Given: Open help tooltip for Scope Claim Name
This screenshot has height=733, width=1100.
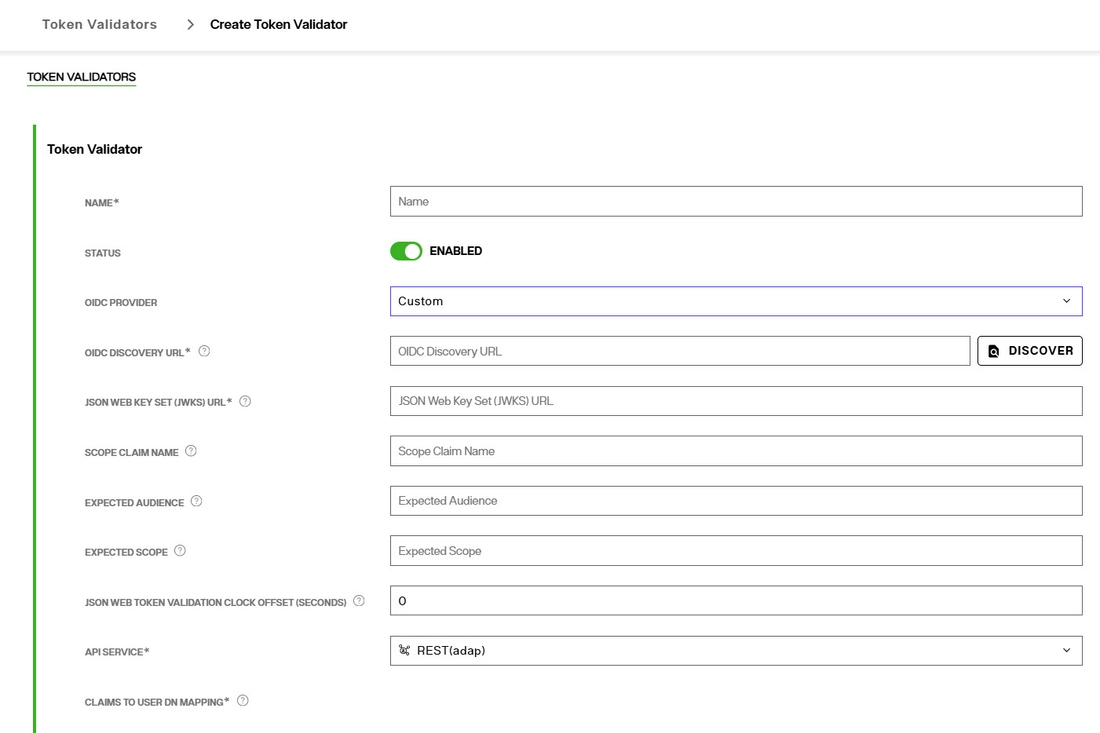Looking at the screenshot, I should point(191,451).
